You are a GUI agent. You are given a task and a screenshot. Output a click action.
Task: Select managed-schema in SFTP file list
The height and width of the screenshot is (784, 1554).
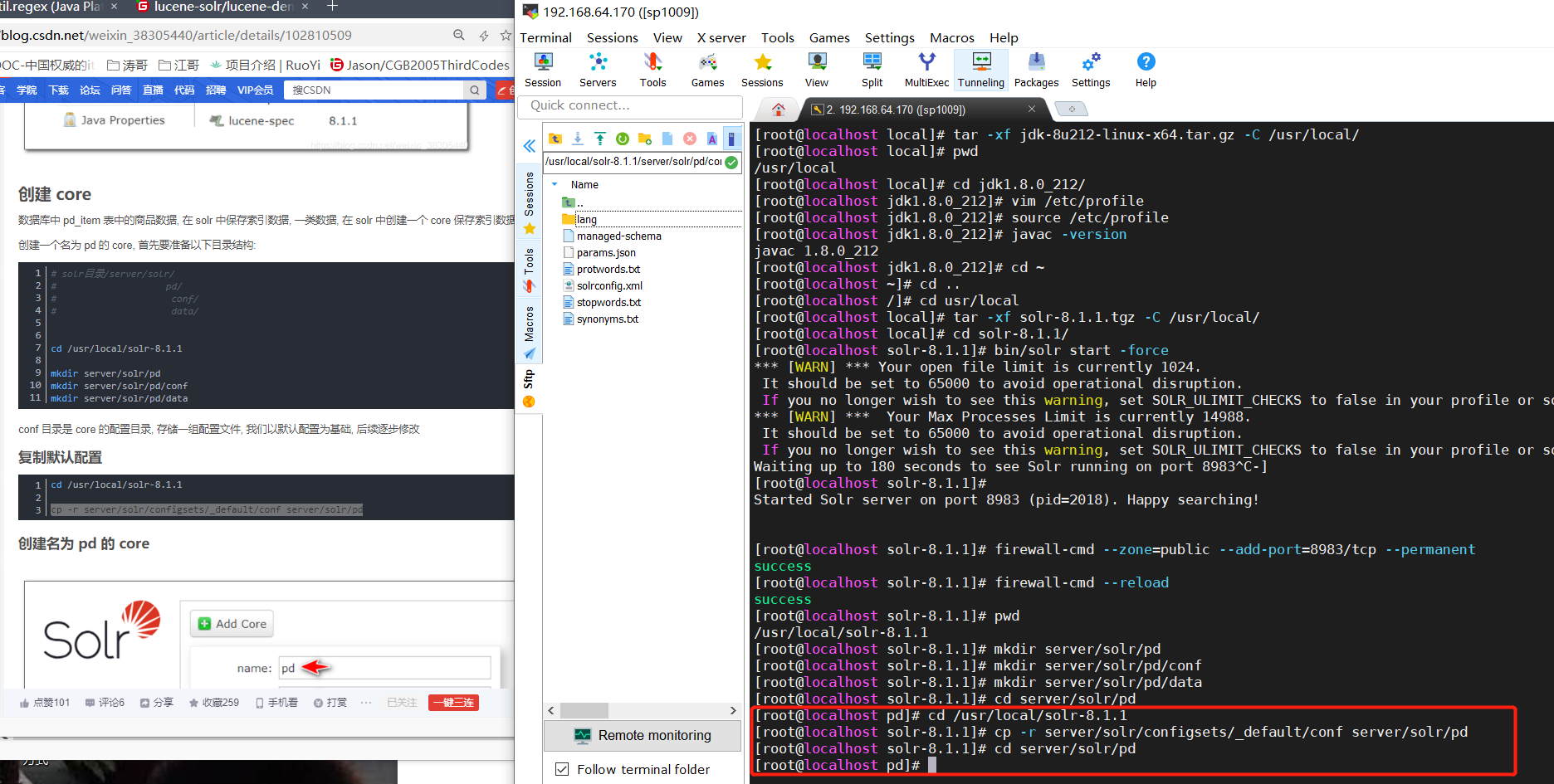(618, 236)
